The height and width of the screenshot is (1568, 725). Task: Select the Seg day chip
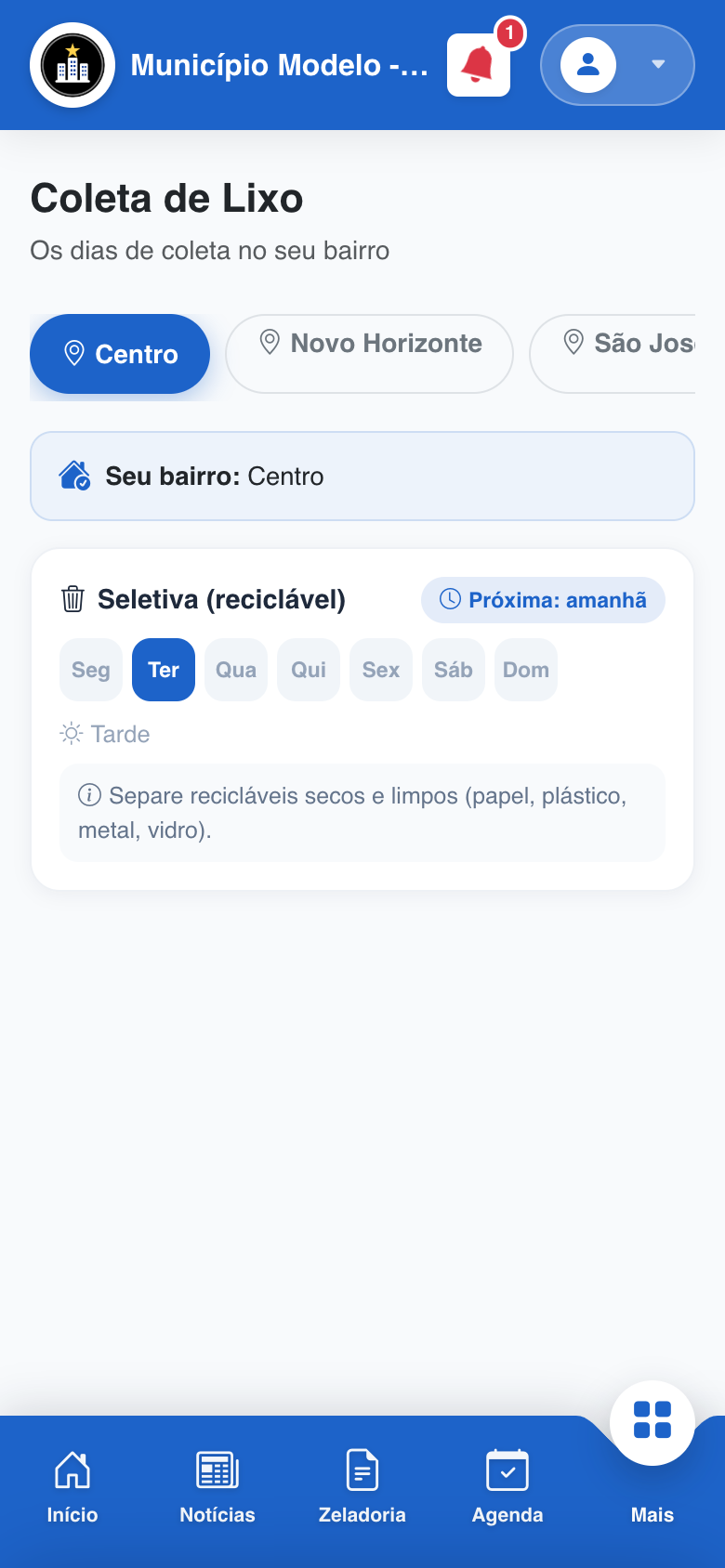[91, 670]
